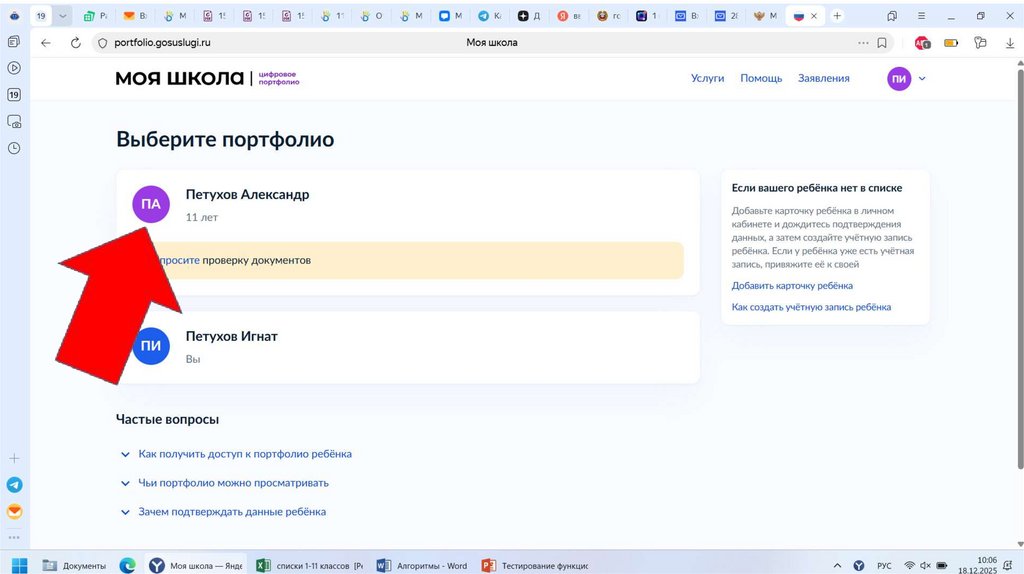Open the sidebar tab panels icon
The image size is (1024, 574).
point(14,41)
